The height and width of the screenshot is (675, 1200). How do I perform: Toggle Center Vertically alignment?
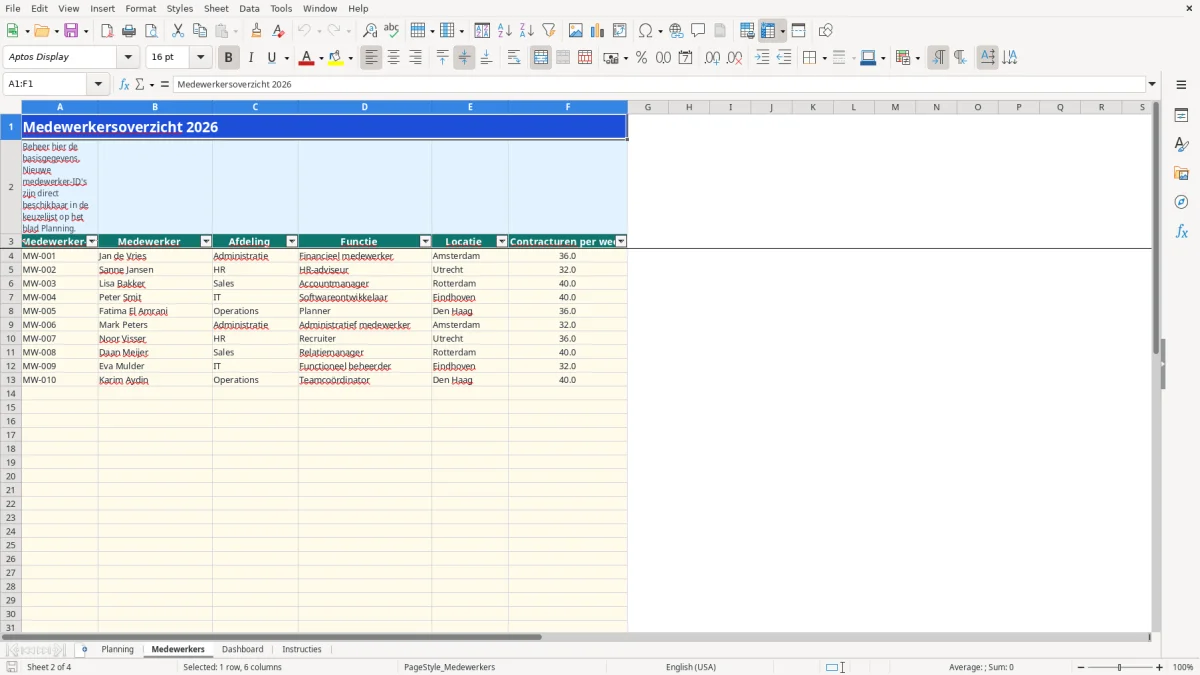(464, 58)
